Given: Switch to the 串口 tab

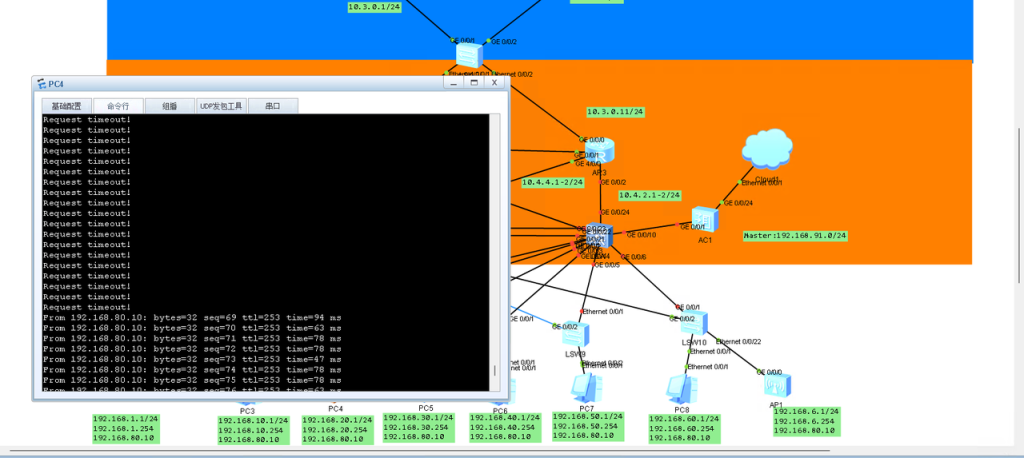Looking at the screenshot, I should click(272, 106).
